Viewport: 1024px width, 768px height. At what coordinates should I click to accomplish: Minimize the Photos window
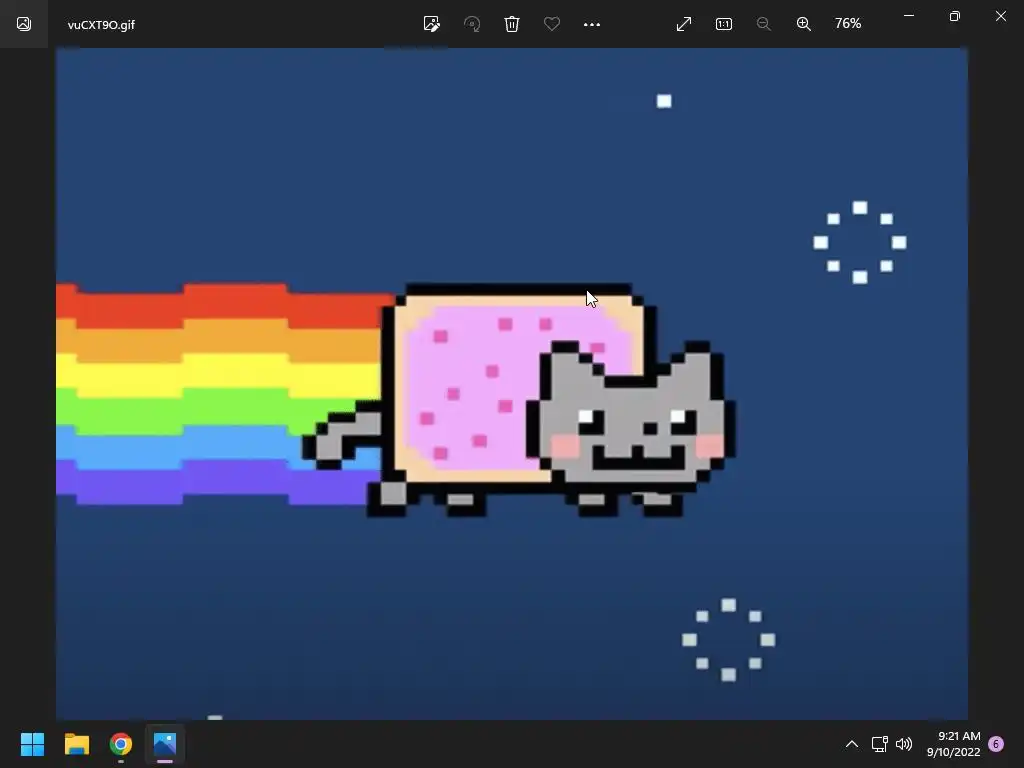pyautogui.click(x=908, y=16)
